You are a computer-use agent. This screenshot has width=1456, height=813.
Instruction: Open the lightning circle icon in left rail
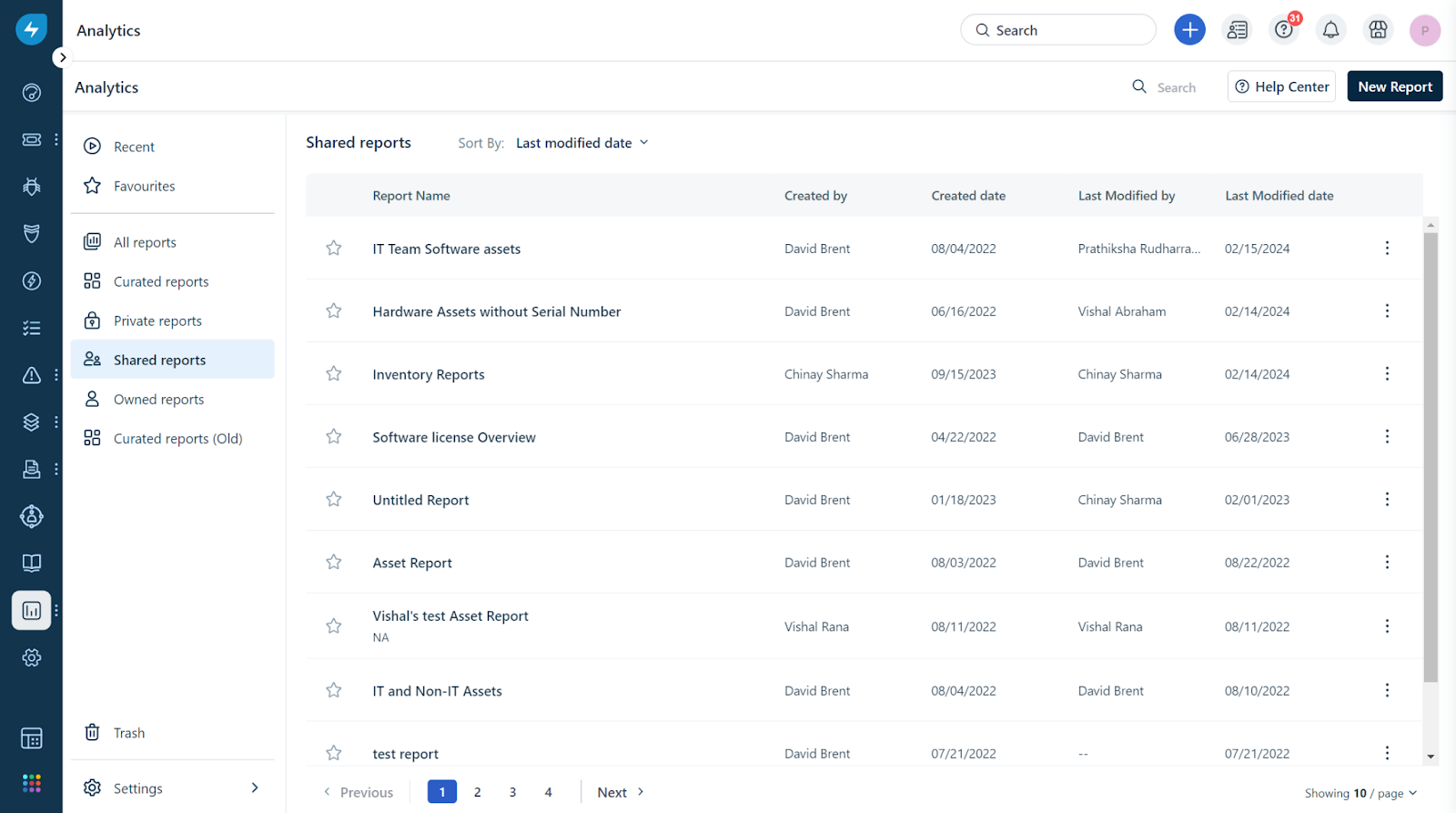point(32,280)
